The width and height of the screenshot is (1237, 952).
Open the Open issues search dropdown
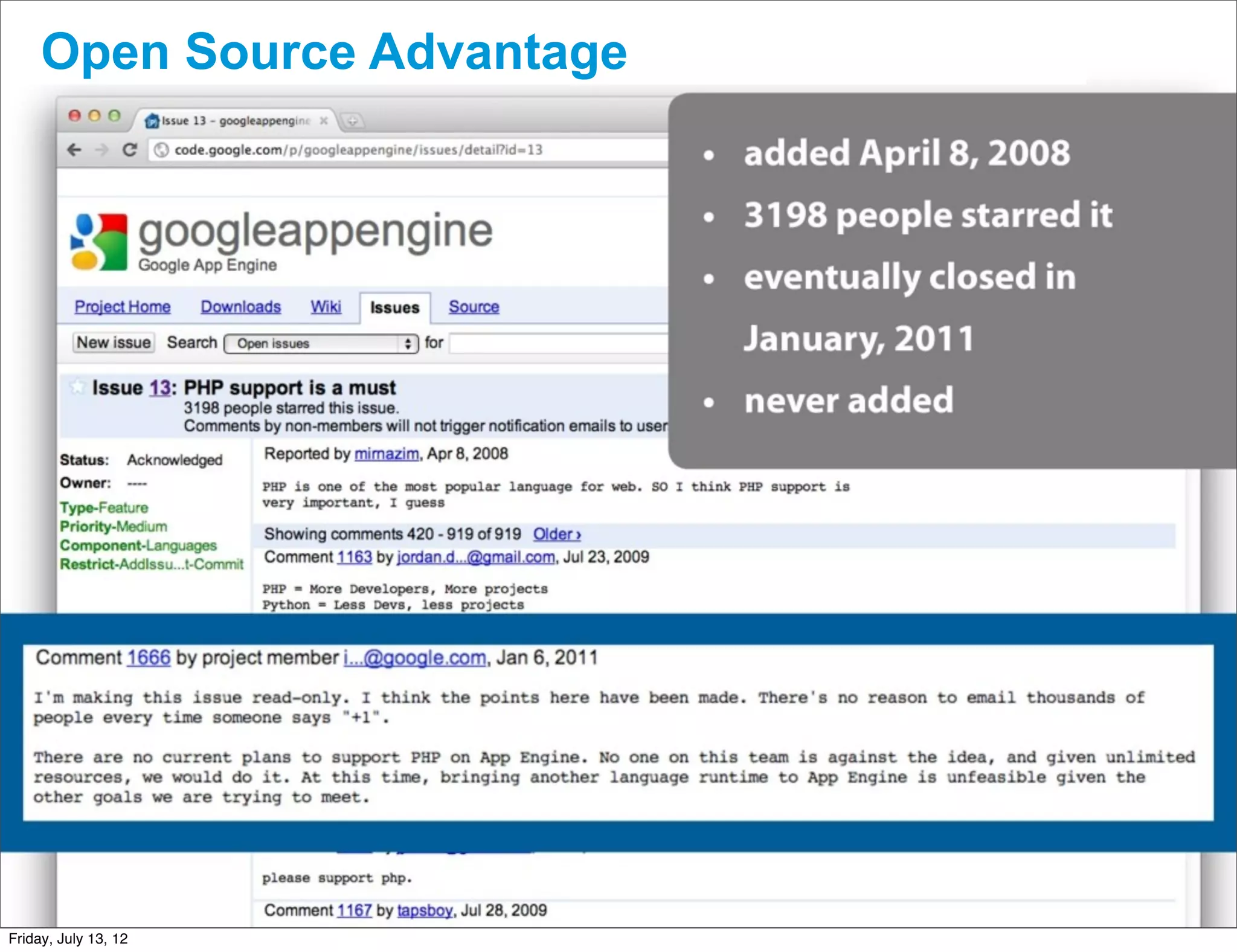(x=321, y=344)
